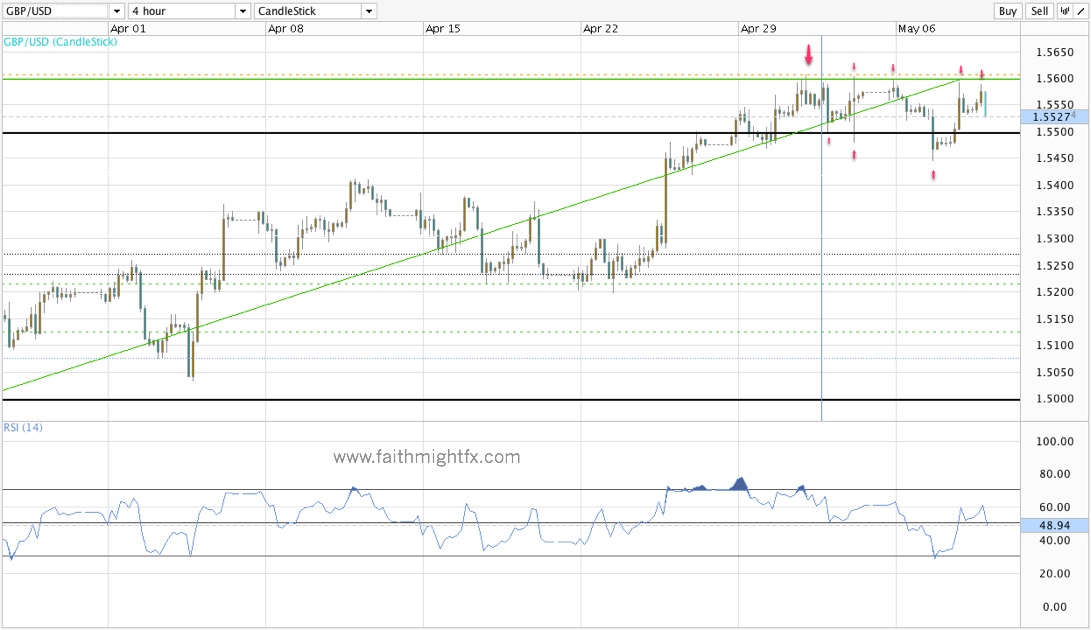Click the Apr 01 date label
The height and width of the screenshot is (630, 1091).
point(128,29)
